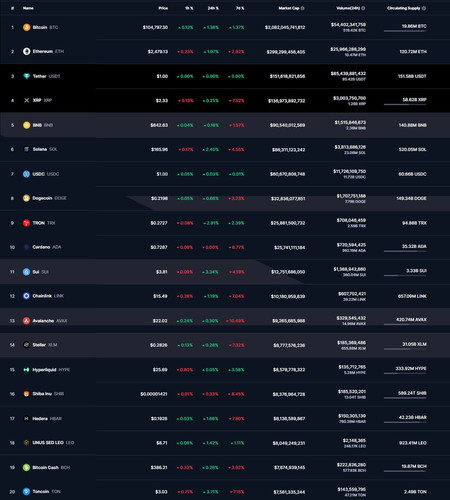
Task: Click the USDC circulating supply value
Action: point(412,174)
